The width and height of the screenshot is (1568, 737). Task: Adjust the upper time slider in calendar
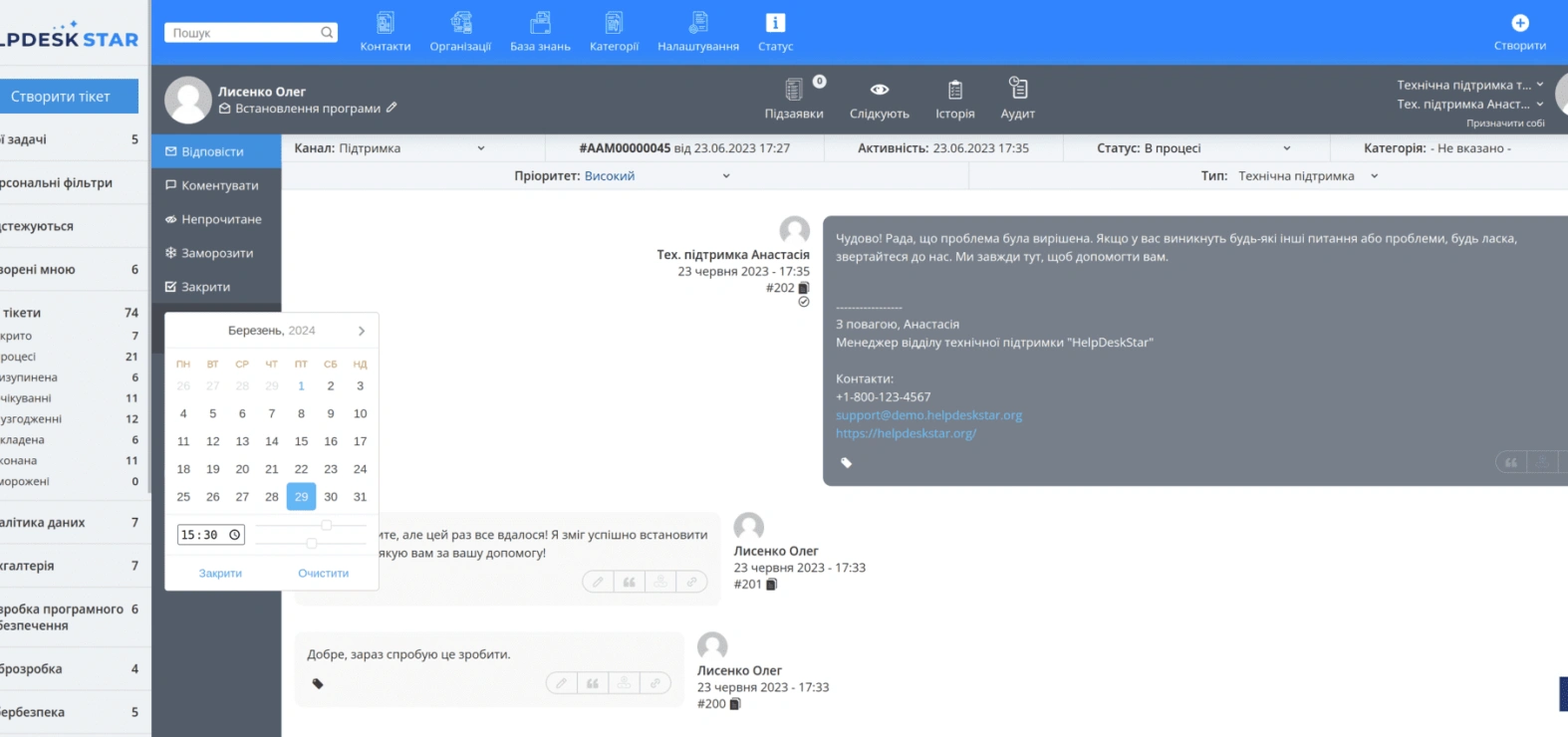coord(326,525)
